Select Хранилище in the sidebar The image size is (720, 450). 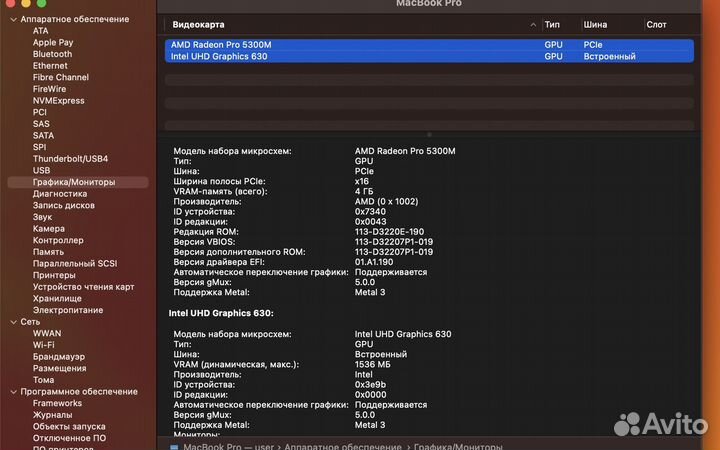(57, 298)
